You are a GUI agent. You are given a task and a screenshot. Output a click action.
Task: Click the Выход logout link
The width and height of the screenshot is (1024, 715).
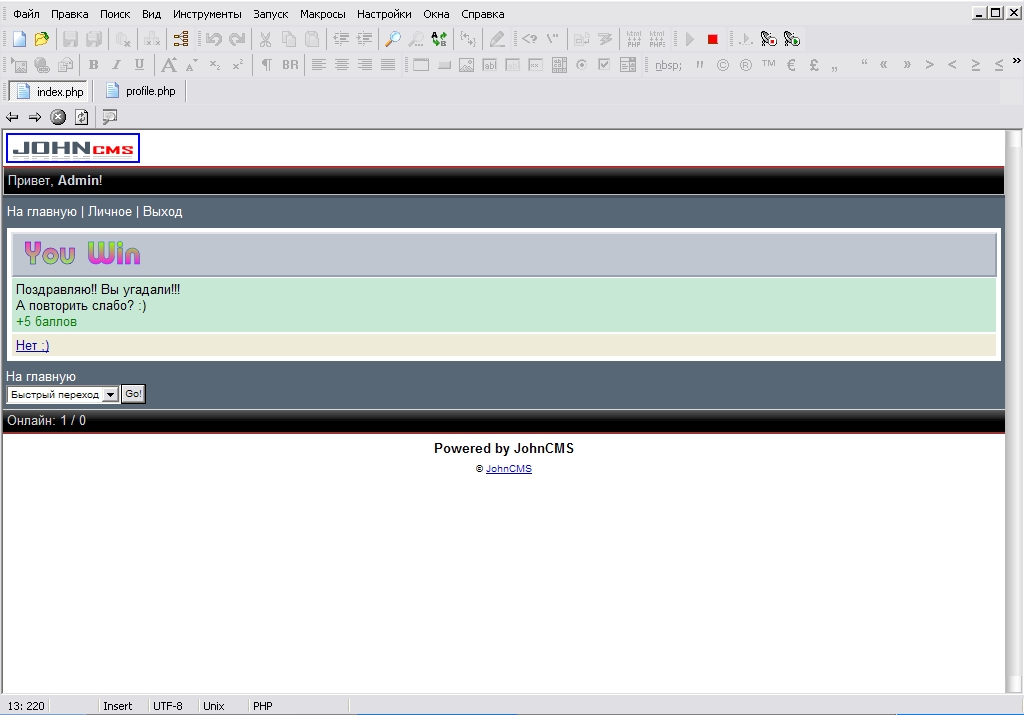(x=163, y=212)
